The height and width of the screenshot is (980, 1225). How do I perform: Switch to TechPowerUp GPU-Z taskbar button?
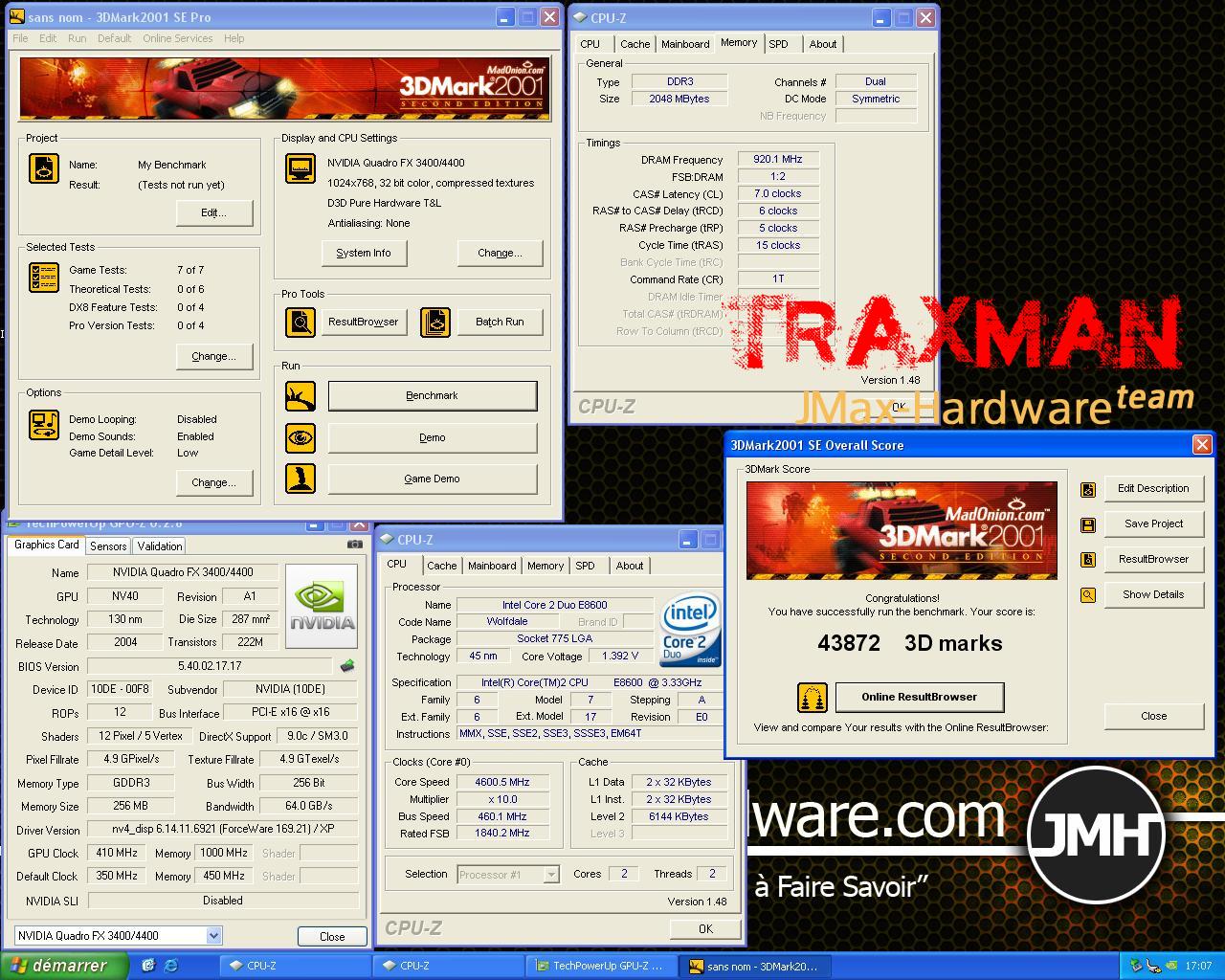coord(601,966)
